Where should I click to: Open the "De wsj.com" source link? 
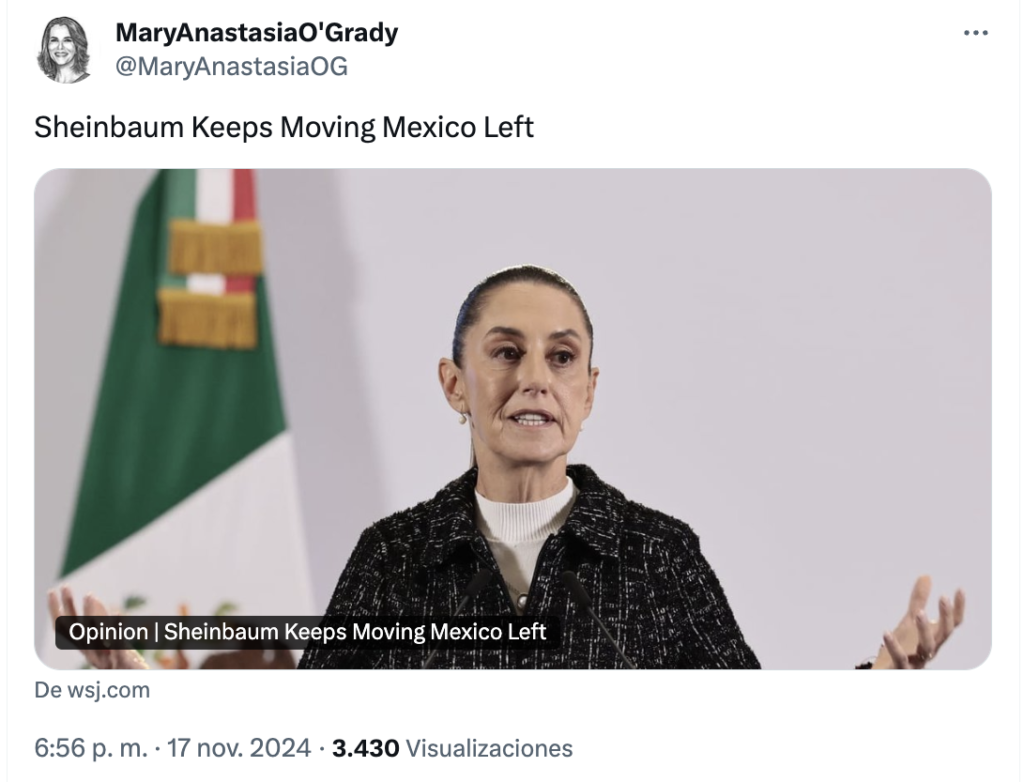(92, 690)
